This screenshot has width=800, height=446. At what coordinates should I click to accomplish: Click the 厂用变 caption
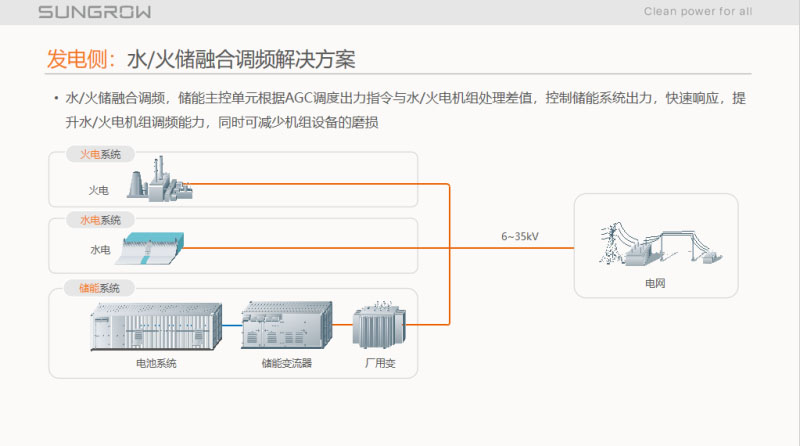click(x=380, y=363)
